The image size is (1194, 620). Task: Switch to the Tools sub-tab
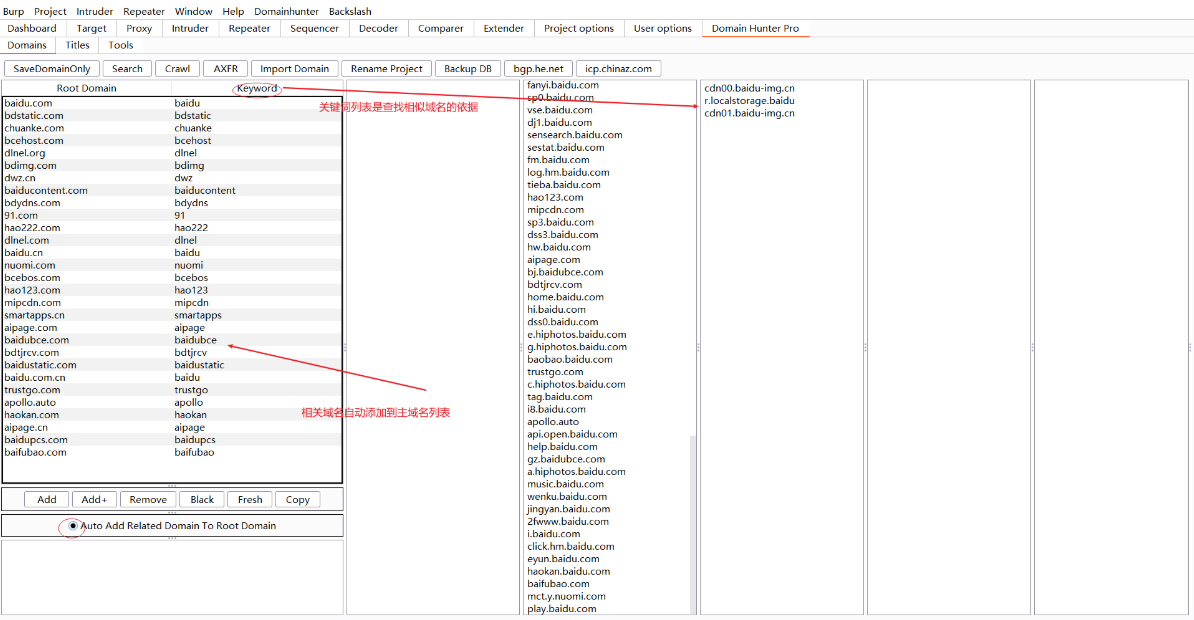point(120,45)
